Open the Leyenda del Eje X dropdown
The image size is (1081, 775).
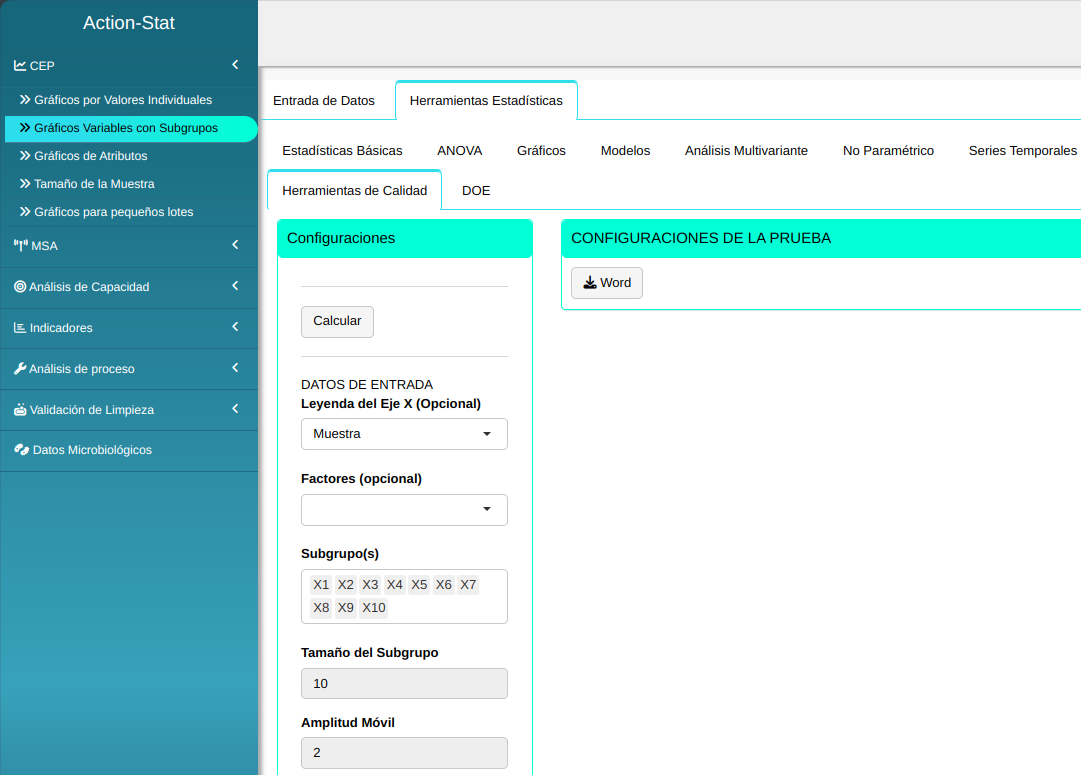[404, 434]
